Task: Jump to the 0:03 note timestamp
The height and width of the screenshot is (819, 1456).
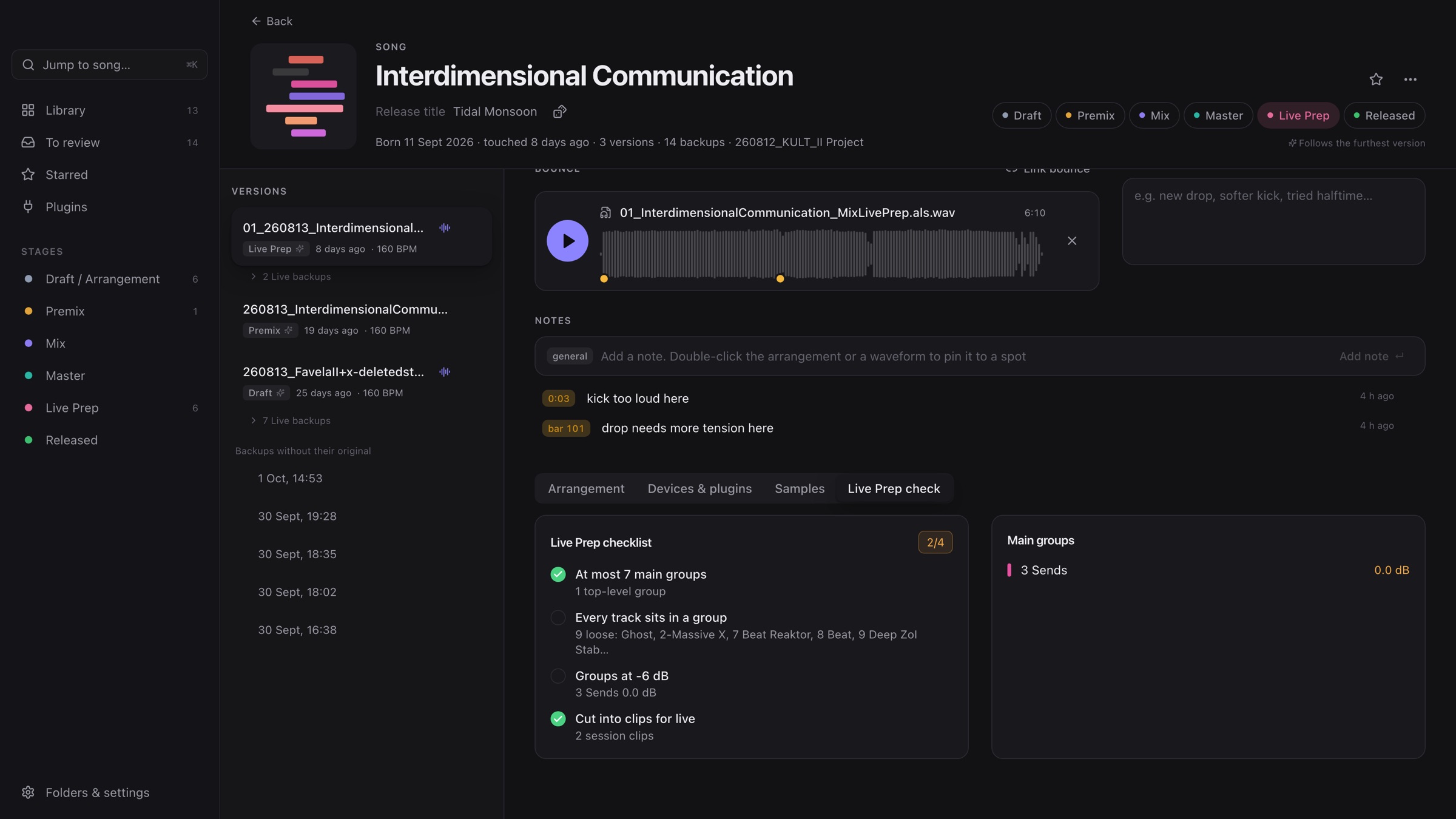Action: [558, 399]
